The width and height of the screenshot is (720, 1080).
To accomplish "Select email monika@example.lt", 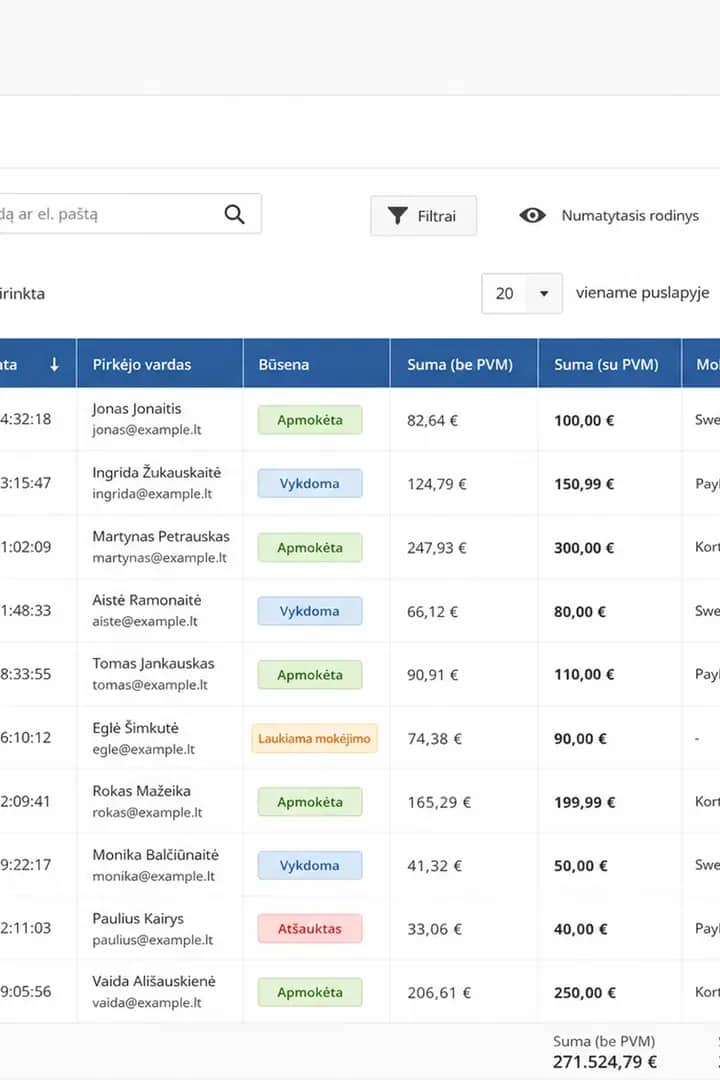I will [x=154, y=876].
